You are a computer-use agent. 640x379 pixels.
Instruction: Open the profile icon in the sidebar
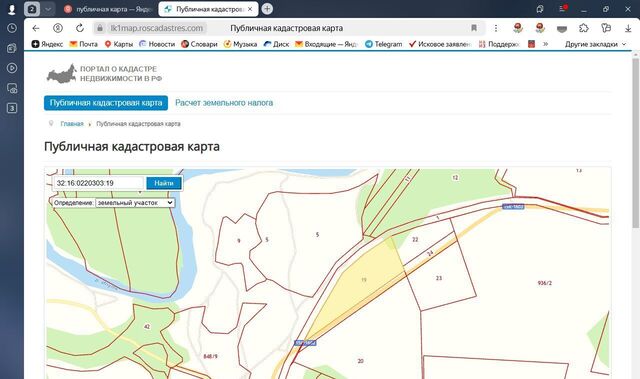pyautogui.click(x=12, y=9)
